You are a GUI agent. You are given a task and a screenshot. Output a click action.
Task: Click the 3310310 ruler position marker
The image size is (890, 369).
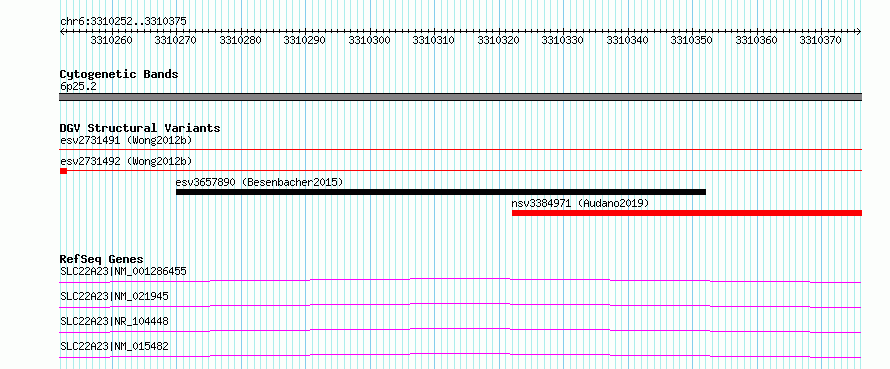pyautogui.click(x=434, y=40)
